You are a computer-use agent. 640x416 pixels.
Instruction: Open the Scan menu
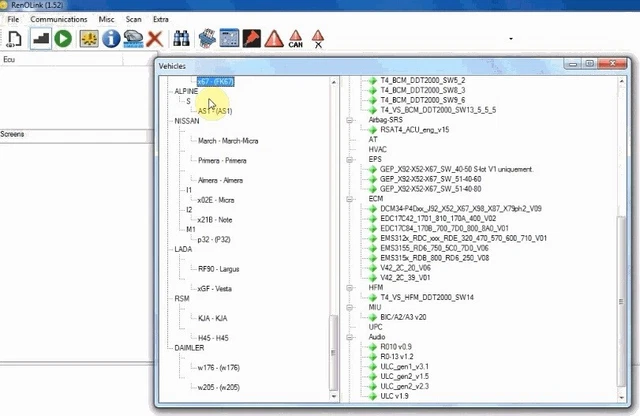pyautogui.click(x=133, y=19)
